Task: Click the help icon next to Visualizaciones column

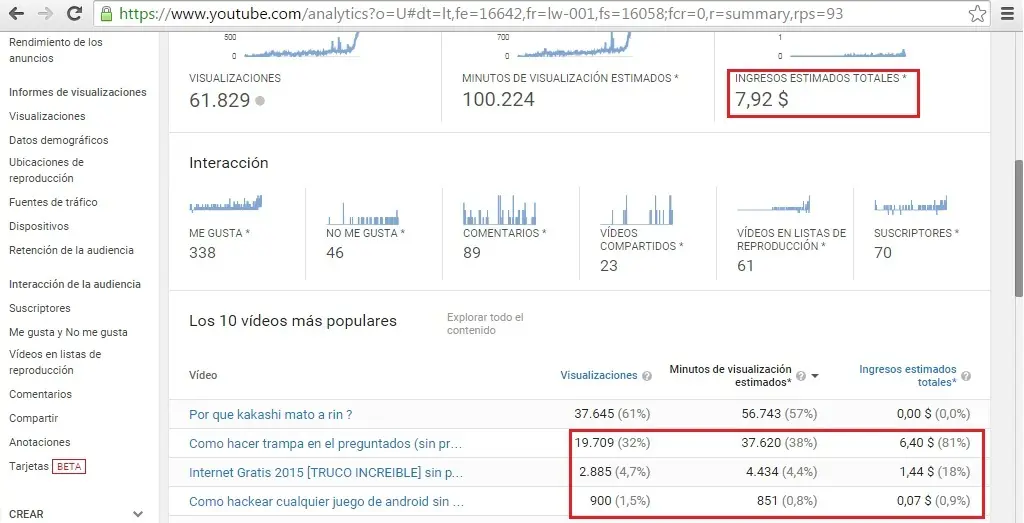Action: coord(647,376)
